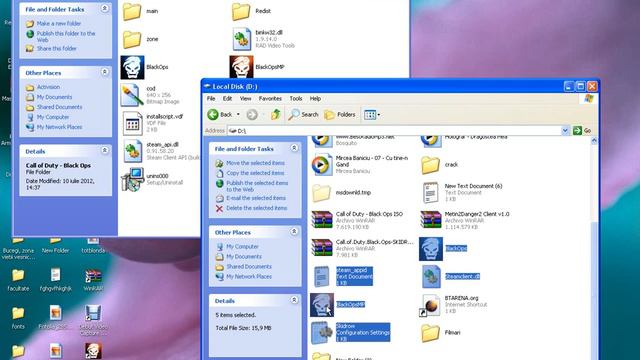The height and width of the screenshot is (360, 640).
Task: Open the Help menu
Action: coord(315,99)
